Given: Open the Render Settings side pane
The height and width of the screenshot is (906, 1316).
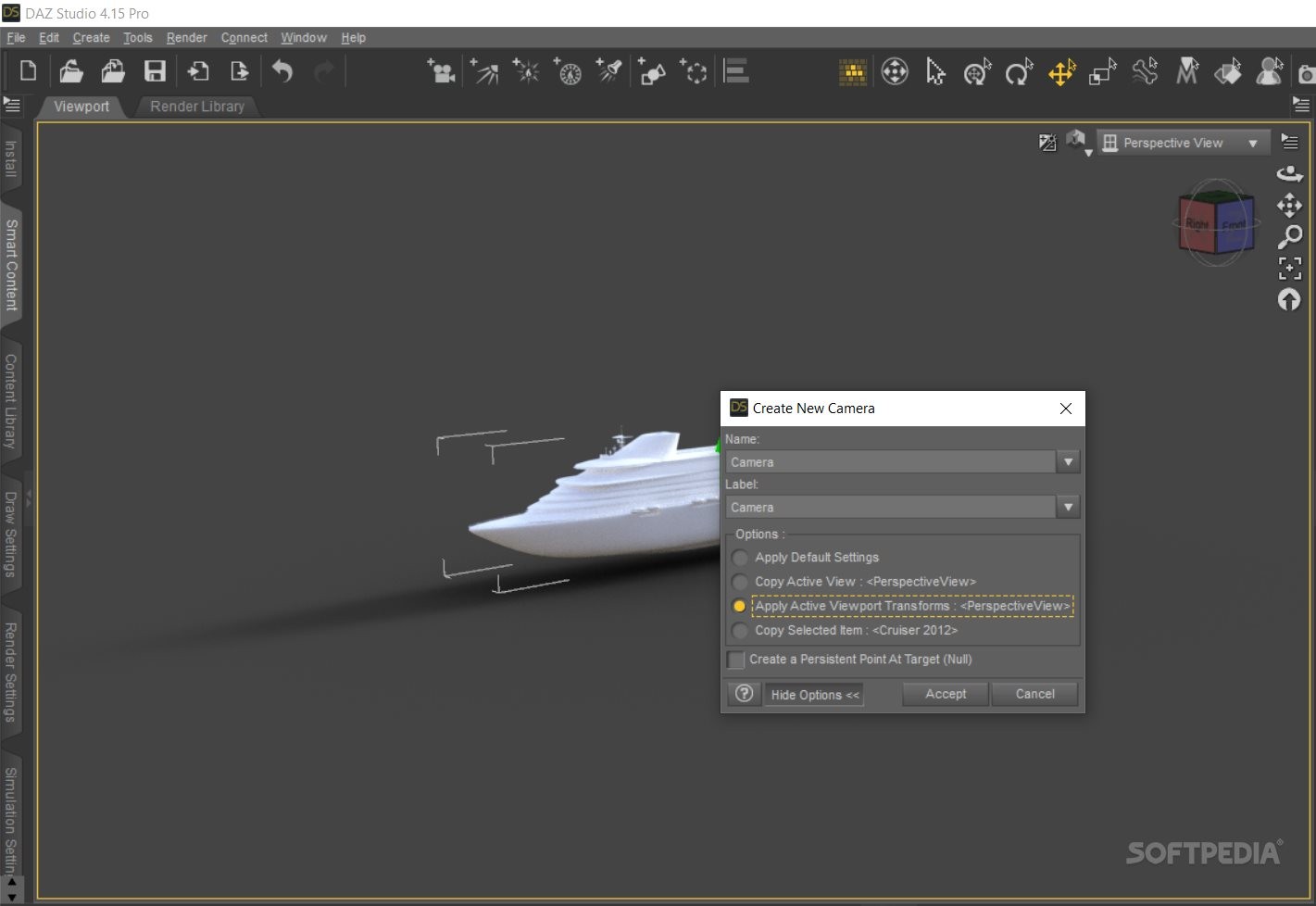Looking at the screenshot, I should click(x=11, y=673).
